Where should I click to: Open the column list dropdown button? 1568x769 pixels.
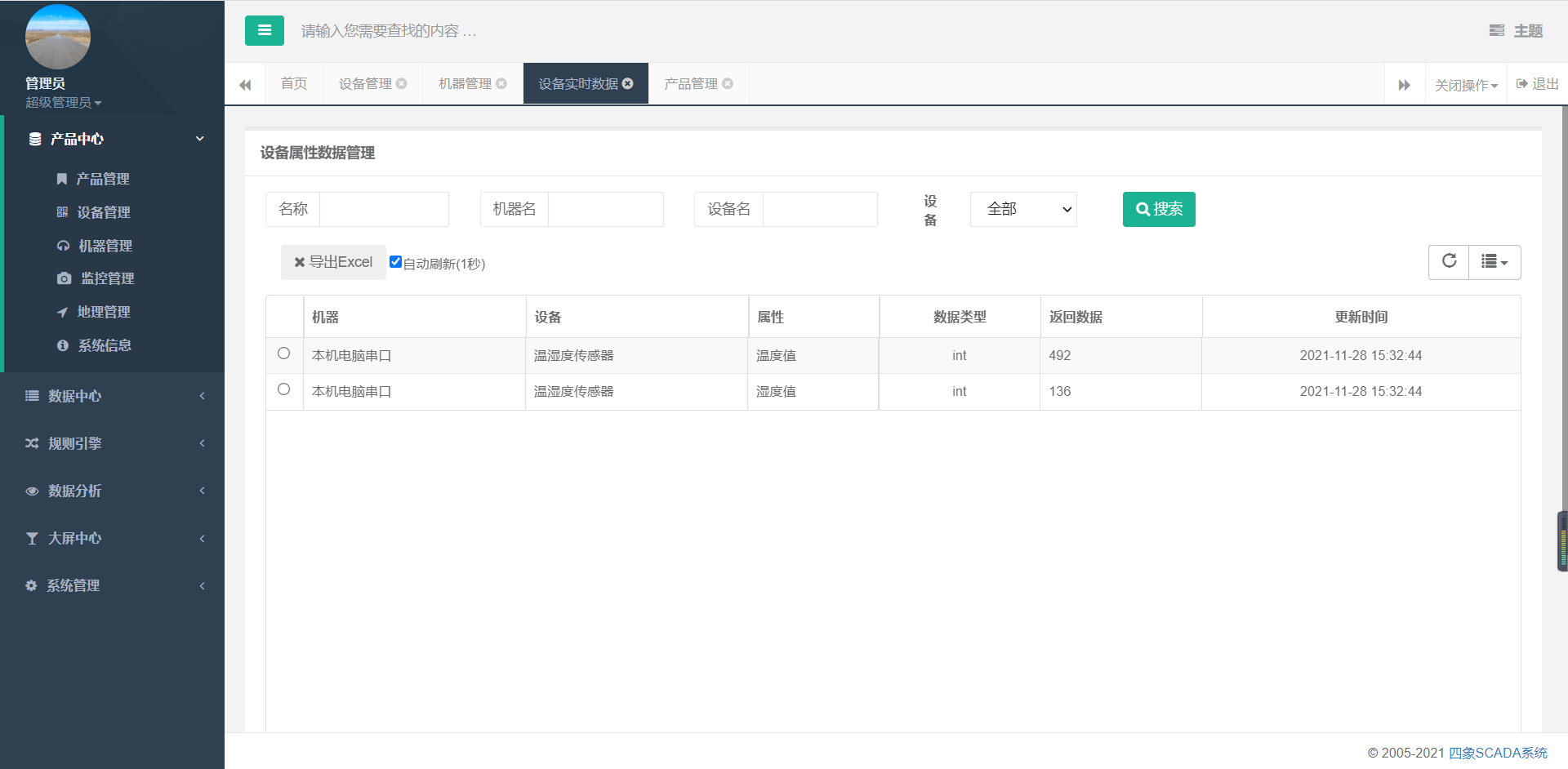pyautogui.click(x=1494, y=262)
